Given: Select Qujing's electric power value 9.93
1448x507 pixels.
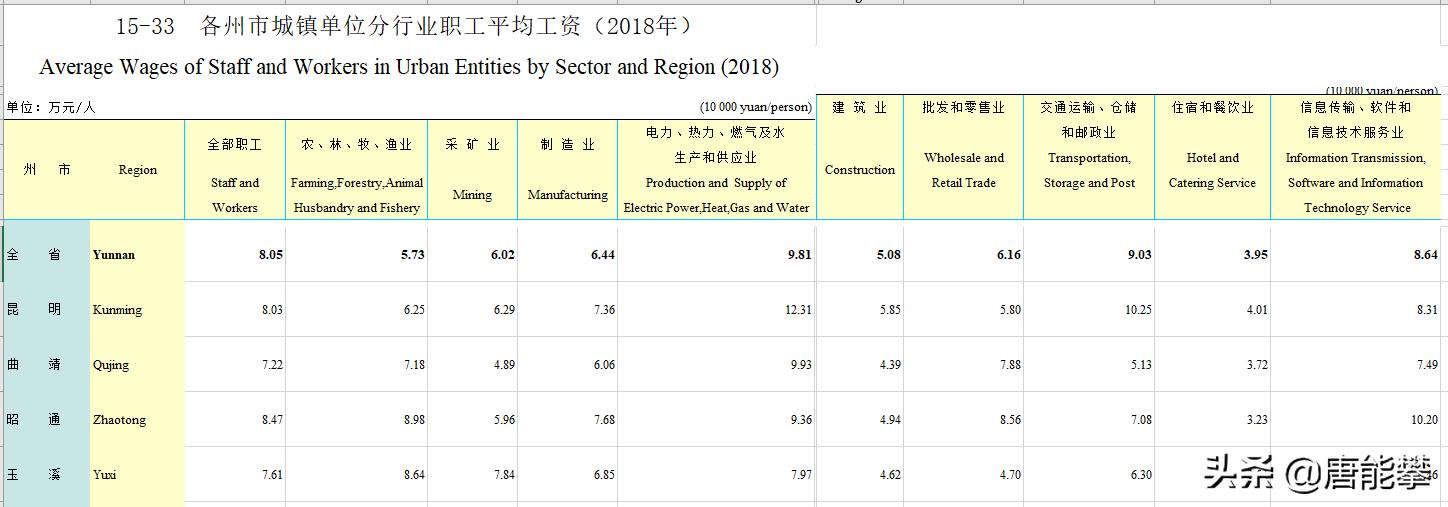Looking at the screenshot, I should coord(801,365).
